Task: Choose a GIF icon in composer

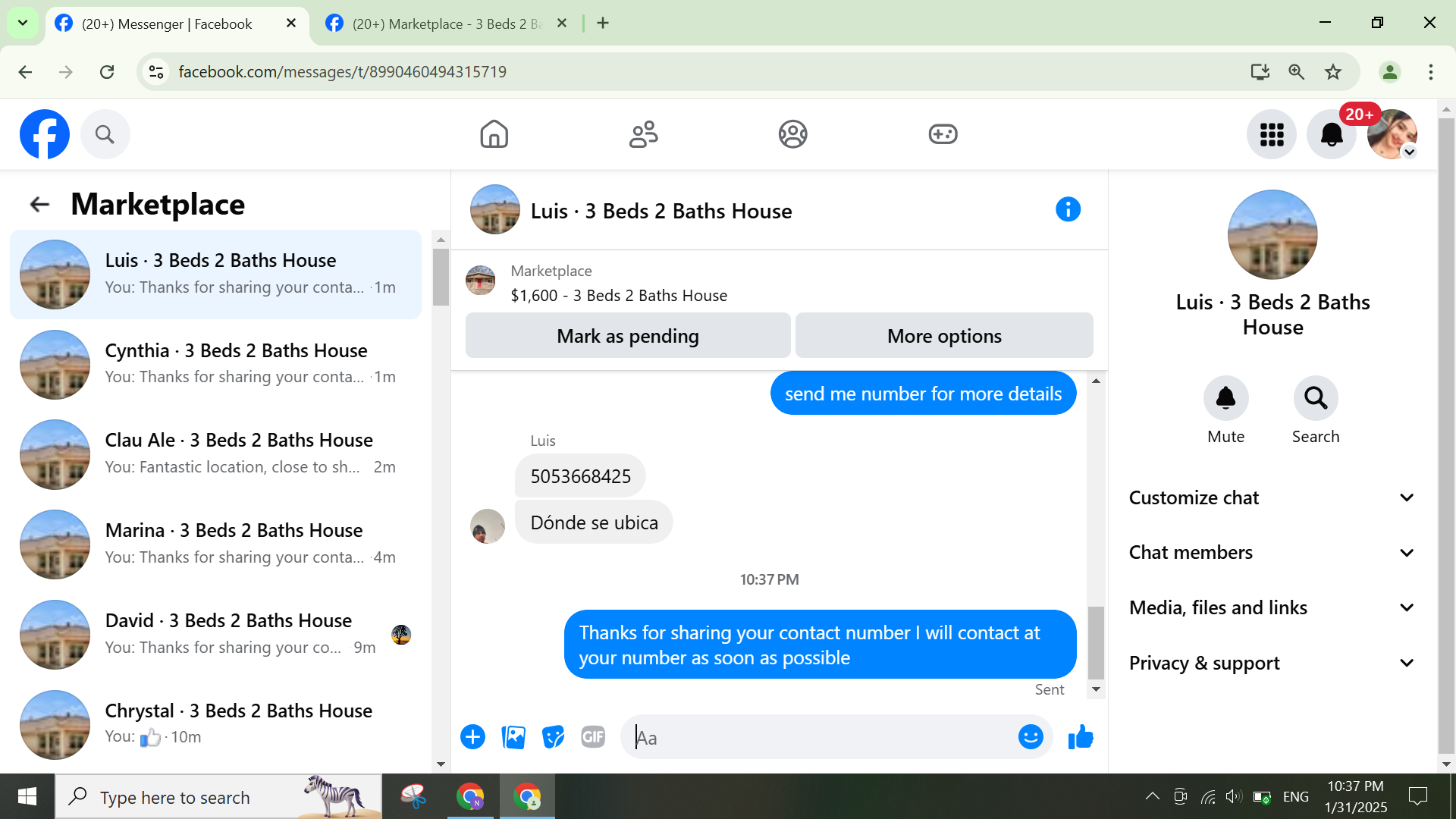Action: pos(593,737)
